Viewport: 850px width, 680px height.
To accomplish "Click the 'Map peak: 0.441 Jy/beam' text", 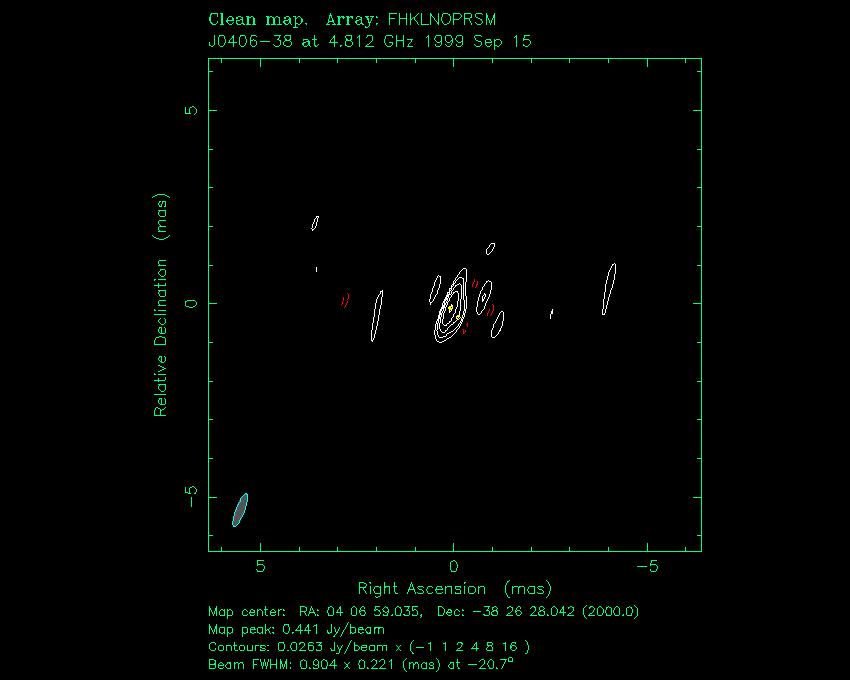I will point(296,630).
